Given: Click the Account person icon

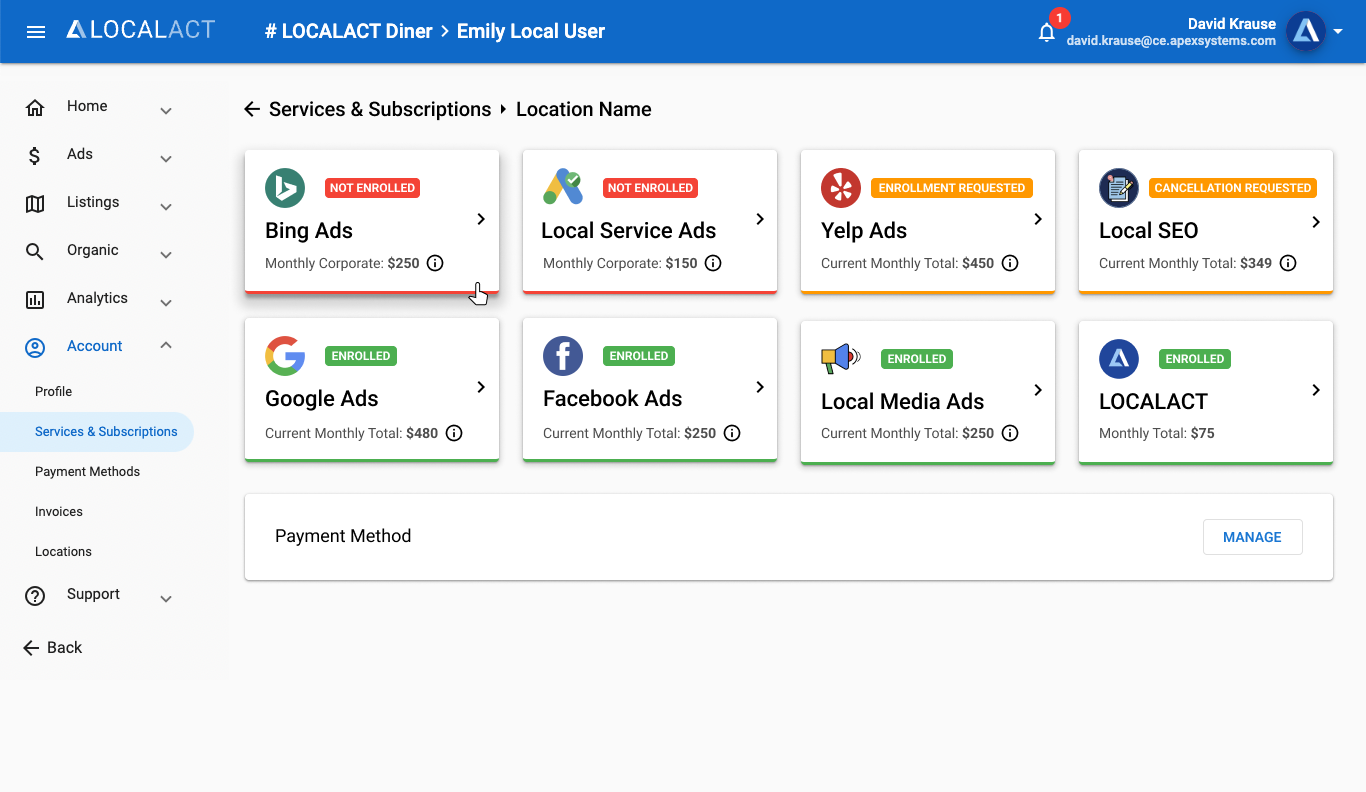Looking at the screenshot, I should (x=35, y=347).
